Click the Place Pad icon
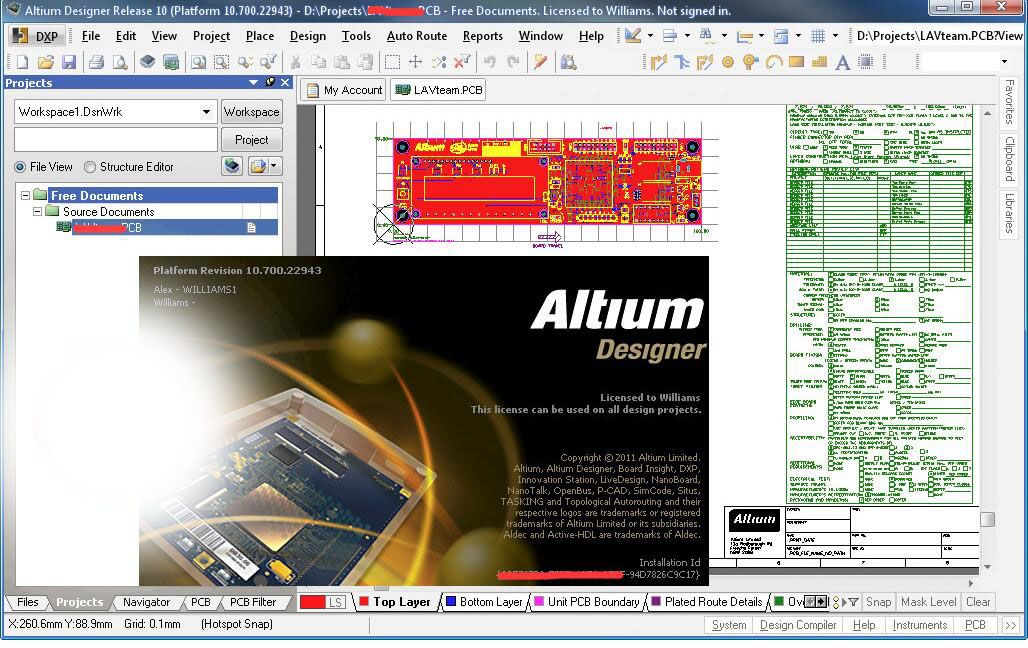The height and width of the screenshot is (648, 1028). pyautogui.click(x=728, y=62)
